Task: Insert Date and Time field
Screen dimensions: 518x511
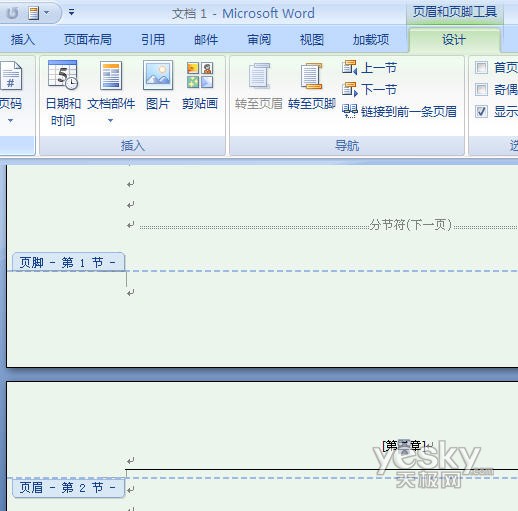Action: [63, 93]
